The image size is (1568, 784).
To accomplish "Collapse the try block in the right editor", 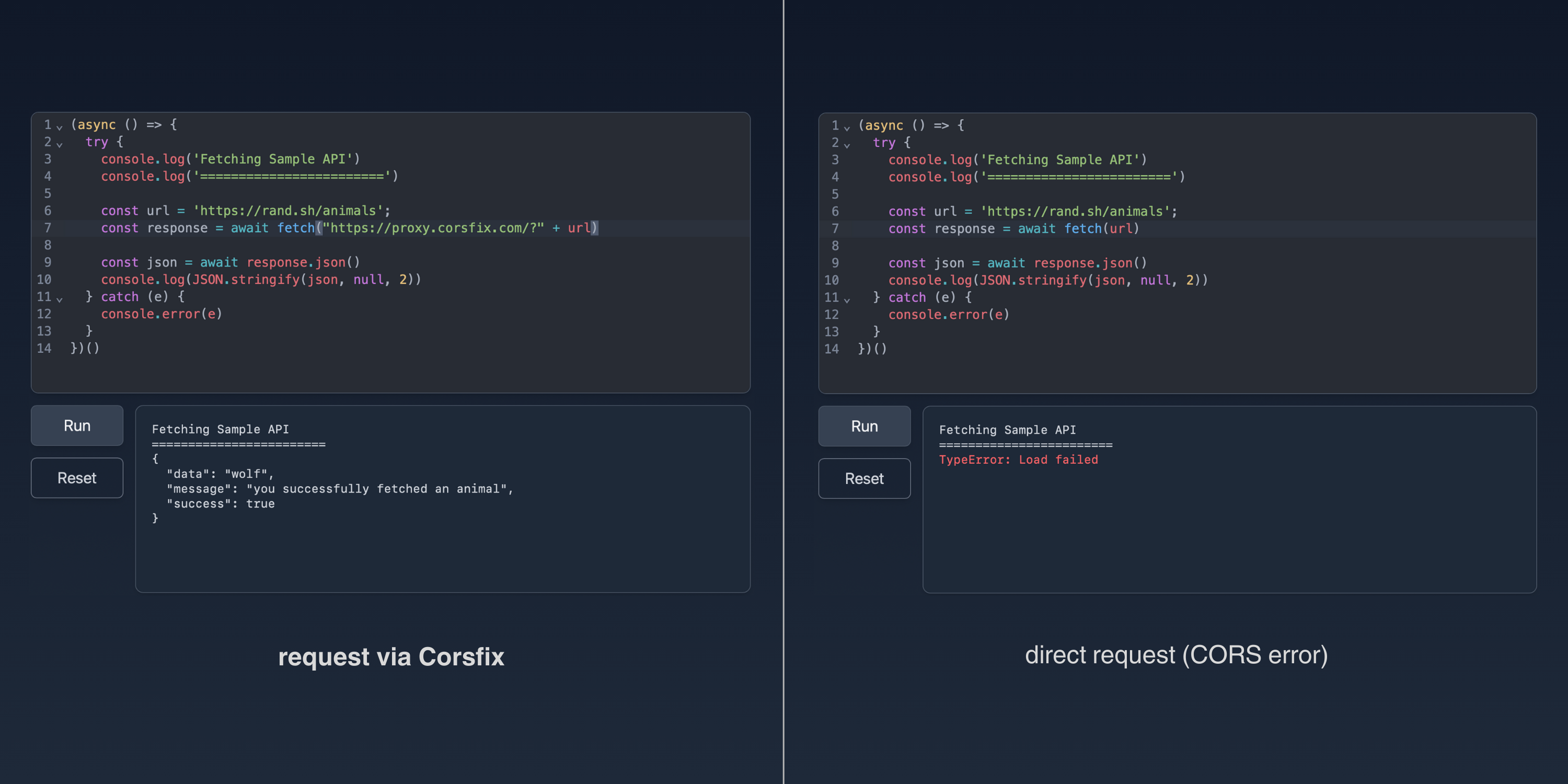I will click(847, 145).
